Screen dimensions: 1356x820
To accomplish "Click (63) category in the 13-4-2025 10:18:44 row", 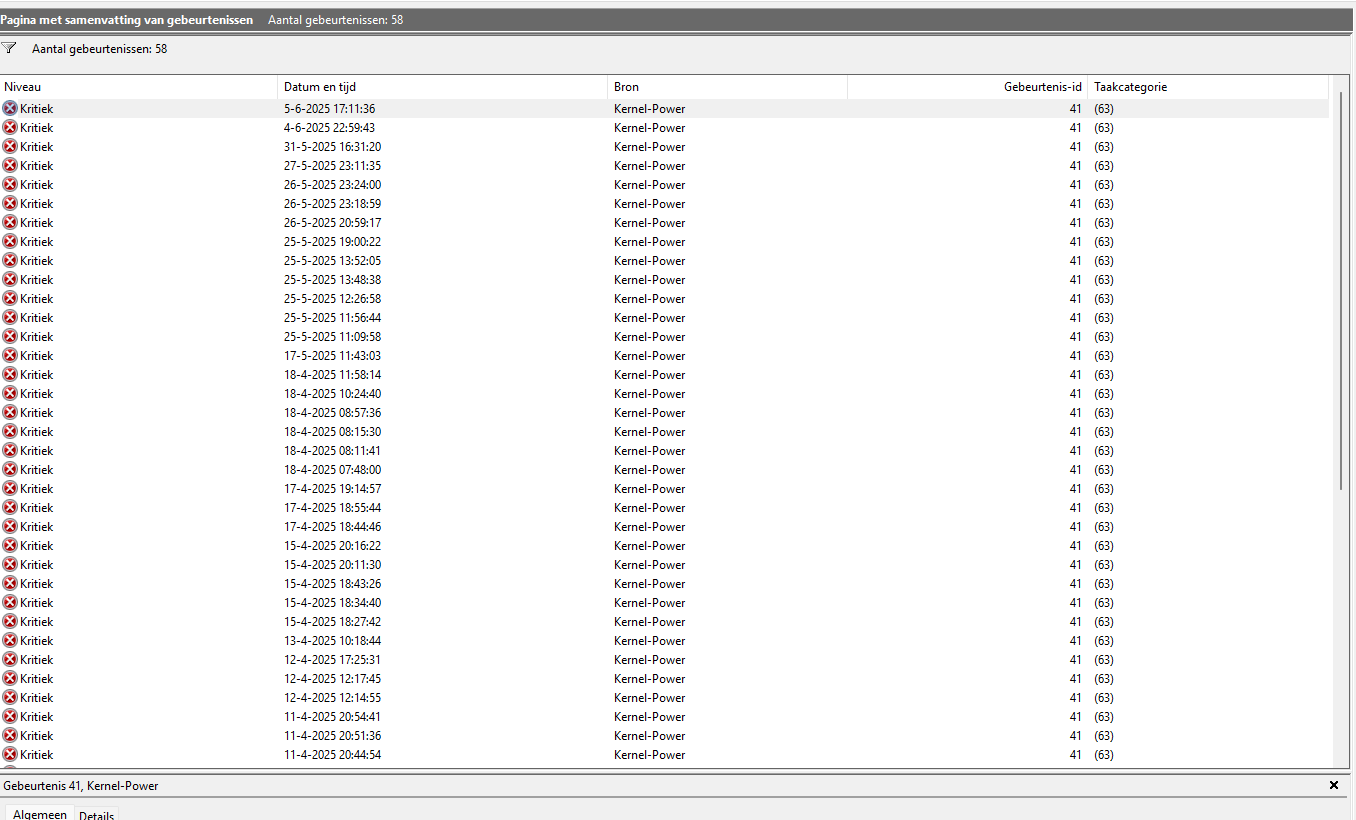I will pos(1103,641).
